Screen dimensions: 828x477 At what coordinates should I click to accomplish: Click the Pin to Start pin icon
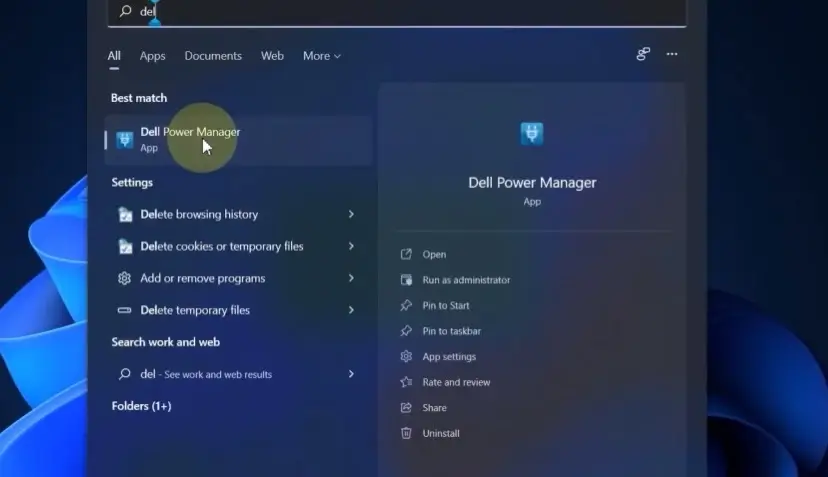406,305
